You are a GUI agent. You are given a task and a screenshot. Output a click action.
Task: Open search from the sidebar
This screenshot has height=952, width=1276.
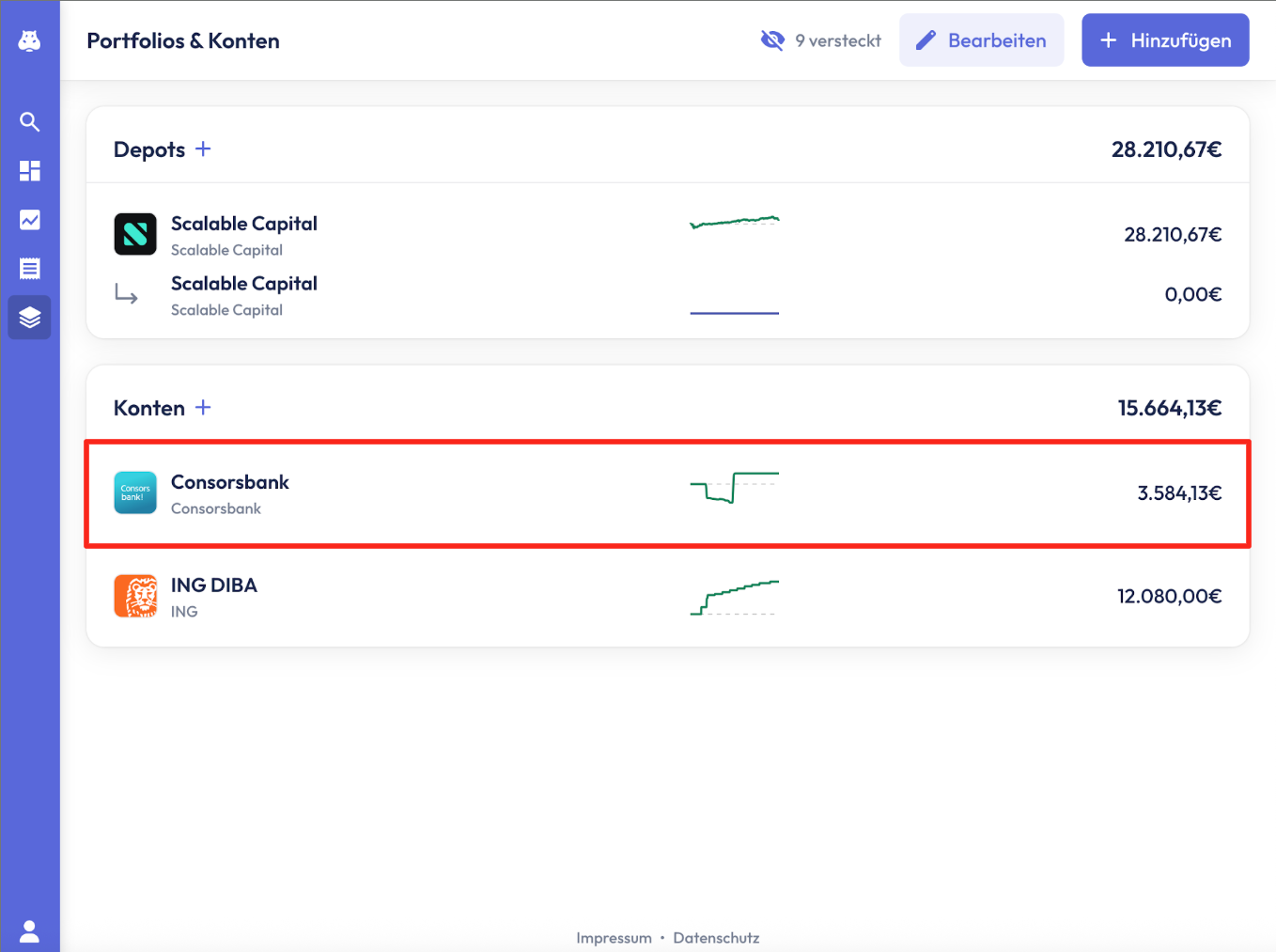pos(29,122)
